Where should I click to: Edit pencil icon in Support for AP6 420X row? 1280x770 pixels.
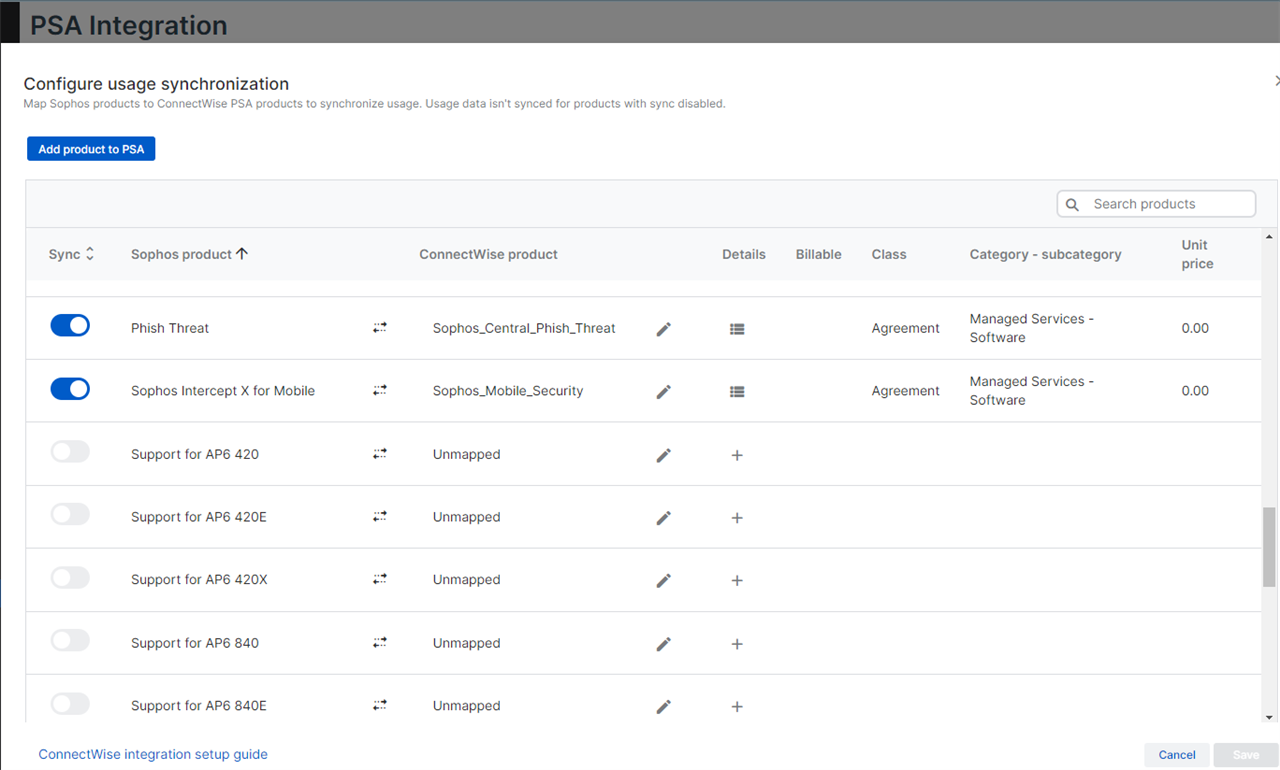[x=663, y=580]
